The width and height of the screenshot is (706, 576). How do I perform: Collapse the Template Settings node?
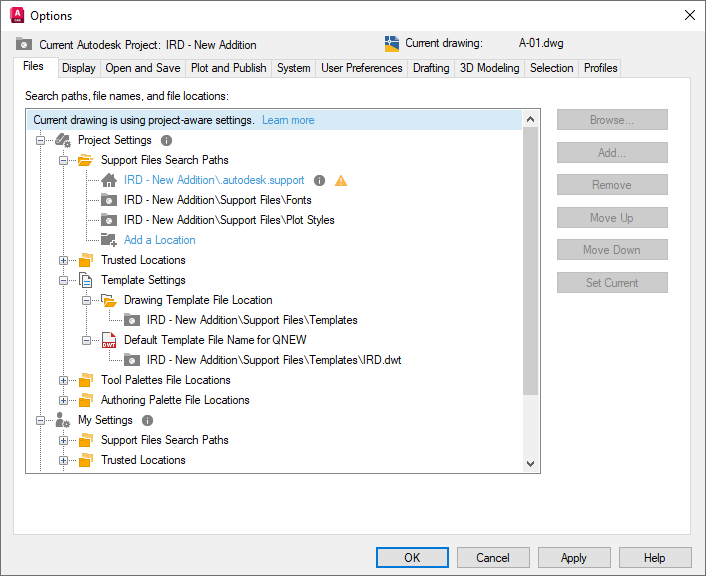63,280
